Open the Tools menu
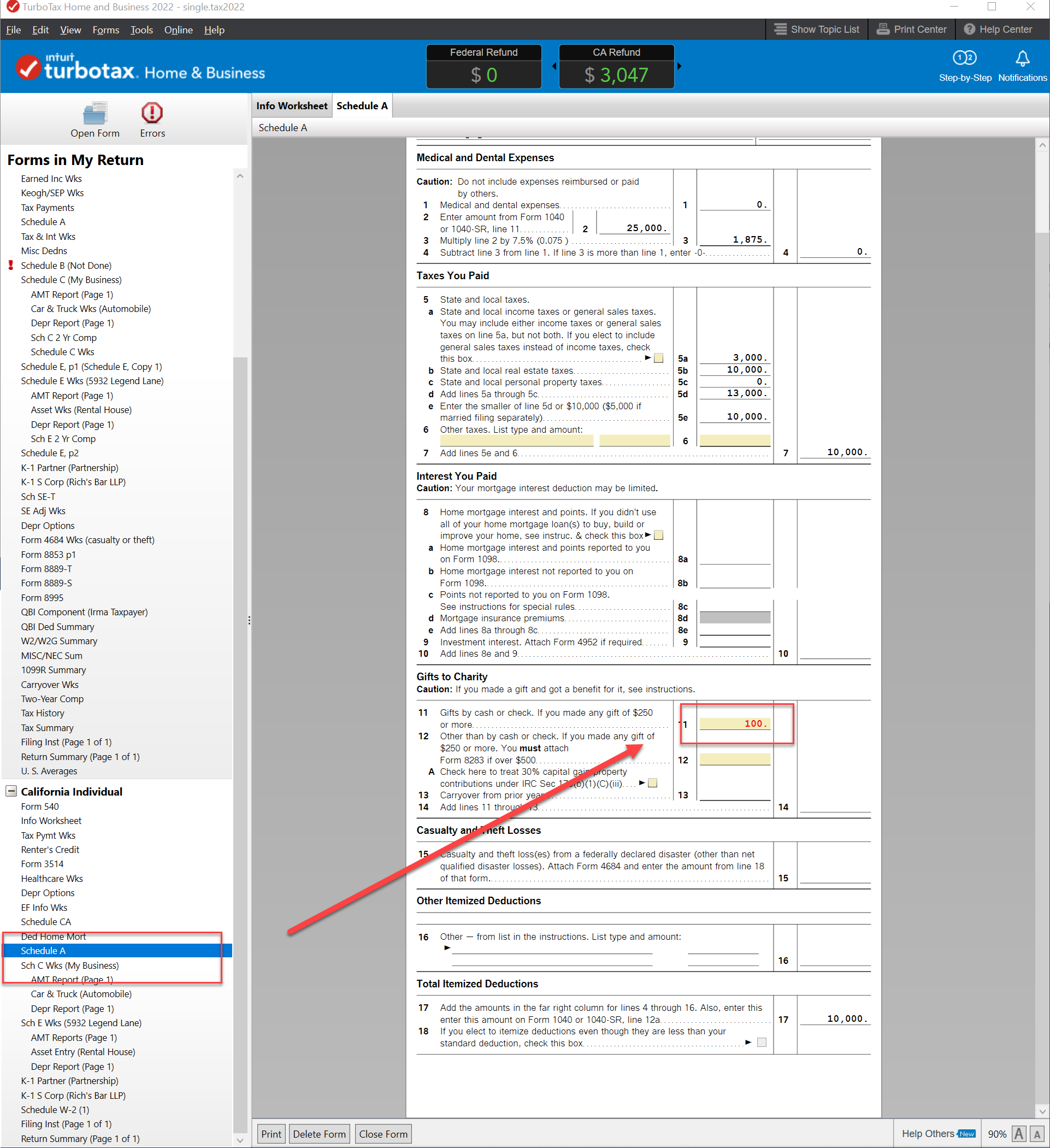Viewport: 1050px width, 1148px height. [141, 30]
